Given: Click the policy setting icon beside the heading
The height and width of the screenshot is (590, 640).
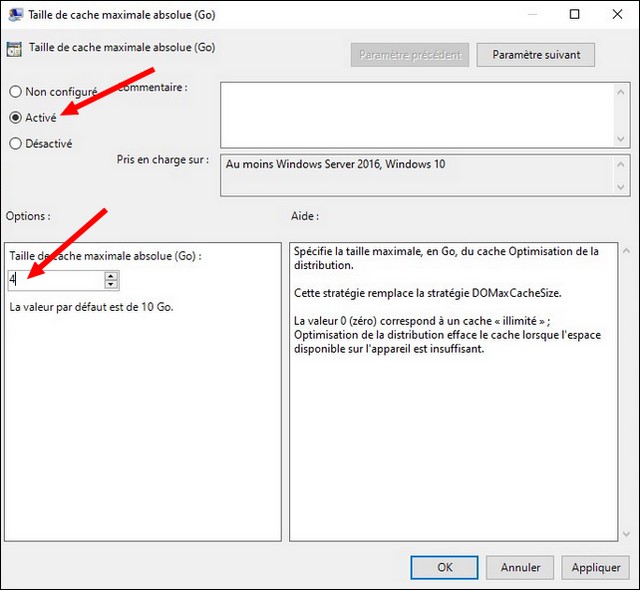Looking at the screenshot, I should (x=14, y=47).
